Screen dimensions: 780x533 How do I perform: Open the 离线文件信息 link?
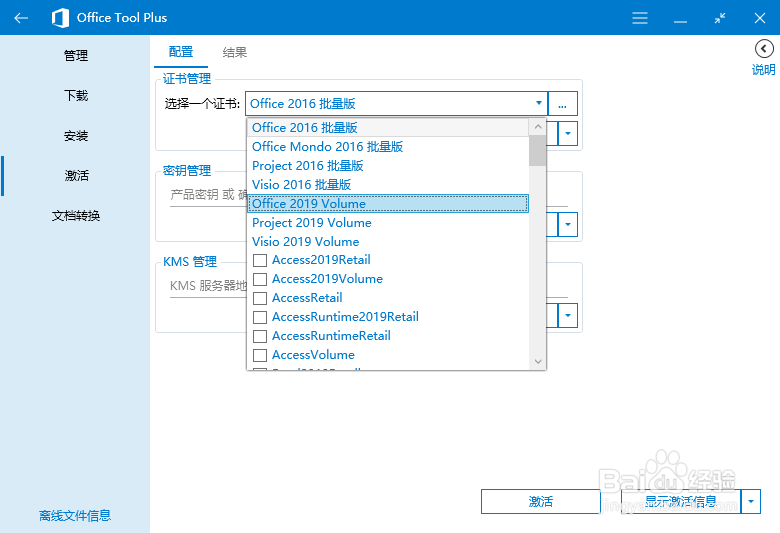click(x=75, y=516)
